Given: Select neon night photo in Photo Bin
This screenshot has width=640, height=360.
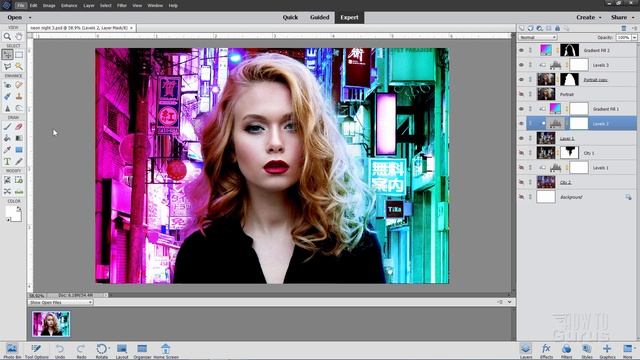Looking at the screenshot, I should [x=51, y=324].
